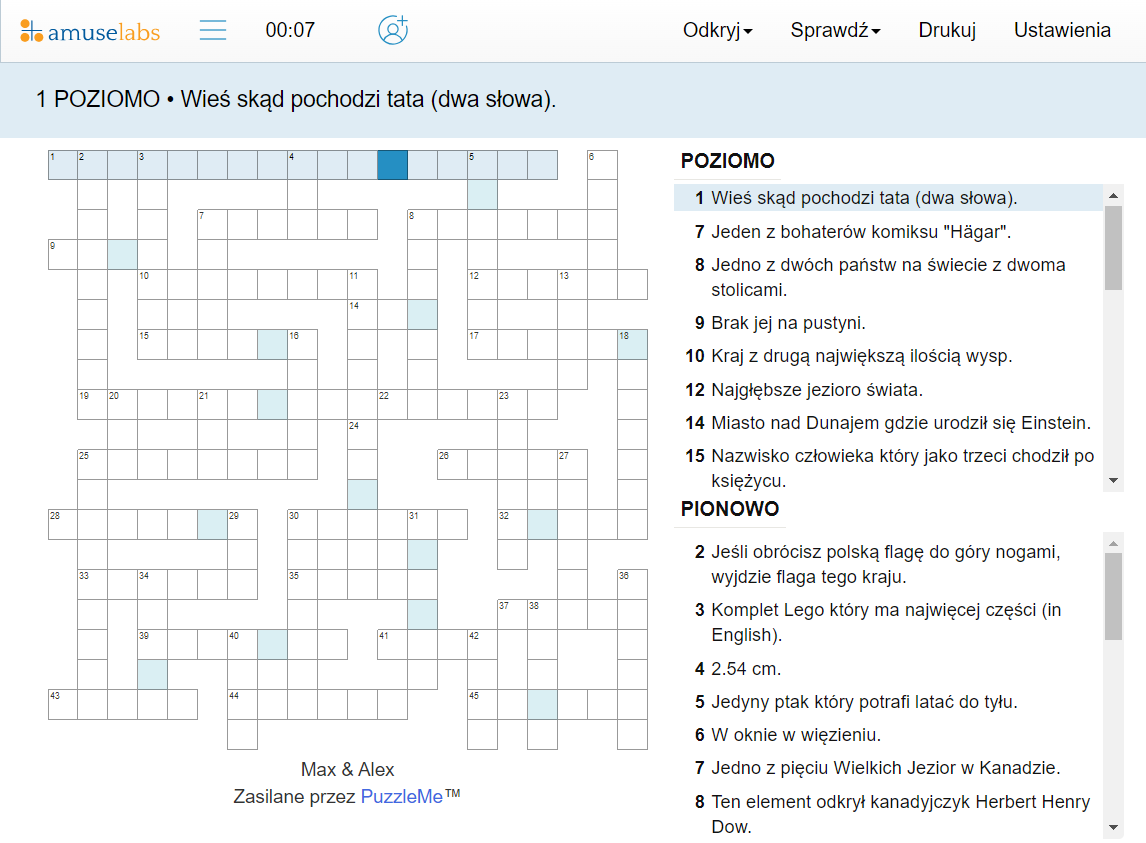Open the Odkryj dropdown menu
1146x843 pixels.
click(718, 30)
